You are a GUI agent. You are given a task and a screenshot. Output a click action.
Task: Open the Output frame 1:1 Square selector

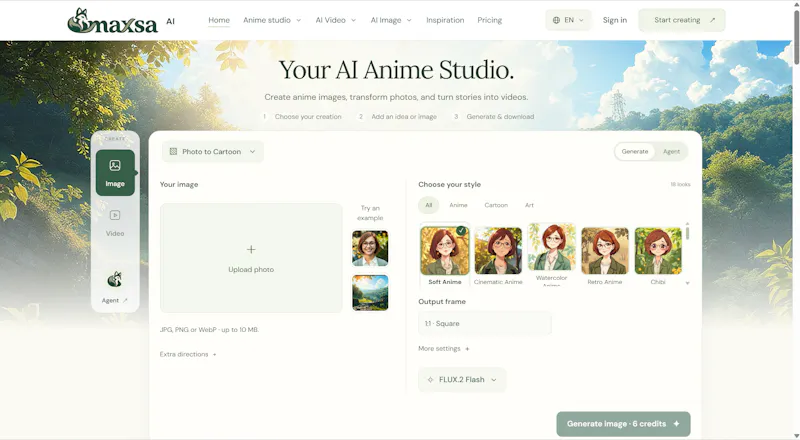tap(485, 324)
